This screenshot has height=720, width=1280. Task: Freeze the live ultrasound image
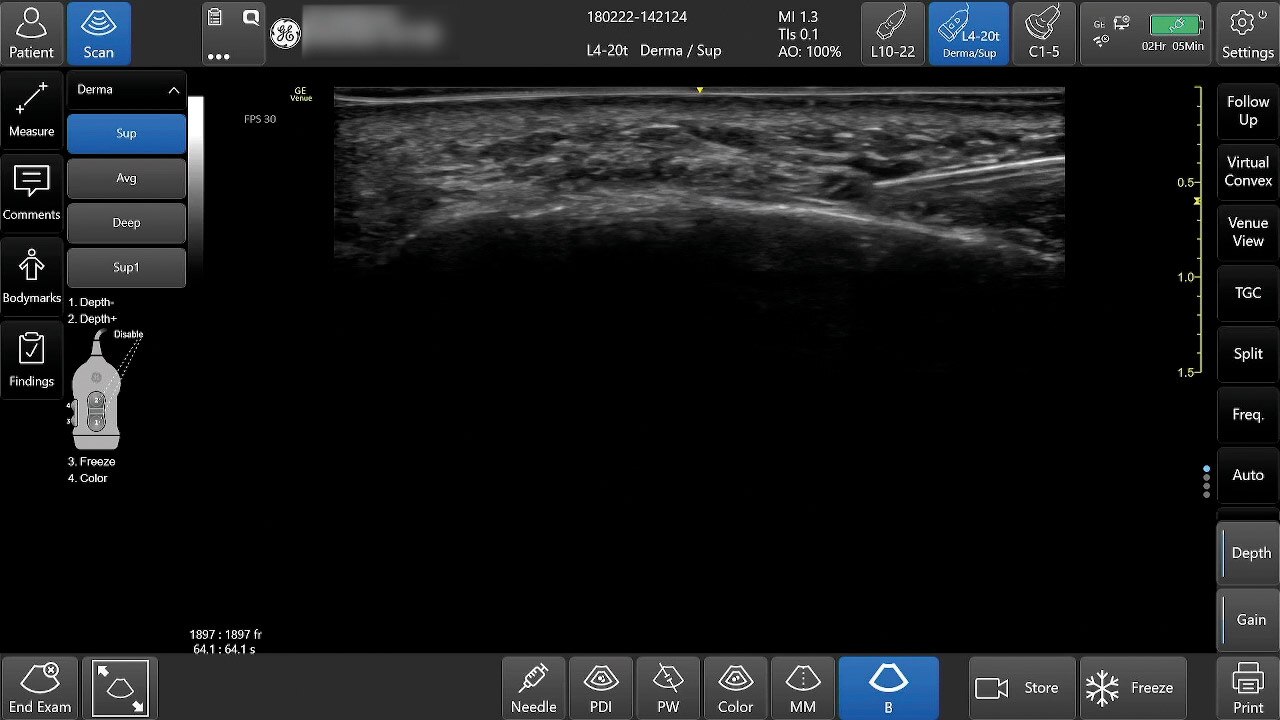(1133, 688)
